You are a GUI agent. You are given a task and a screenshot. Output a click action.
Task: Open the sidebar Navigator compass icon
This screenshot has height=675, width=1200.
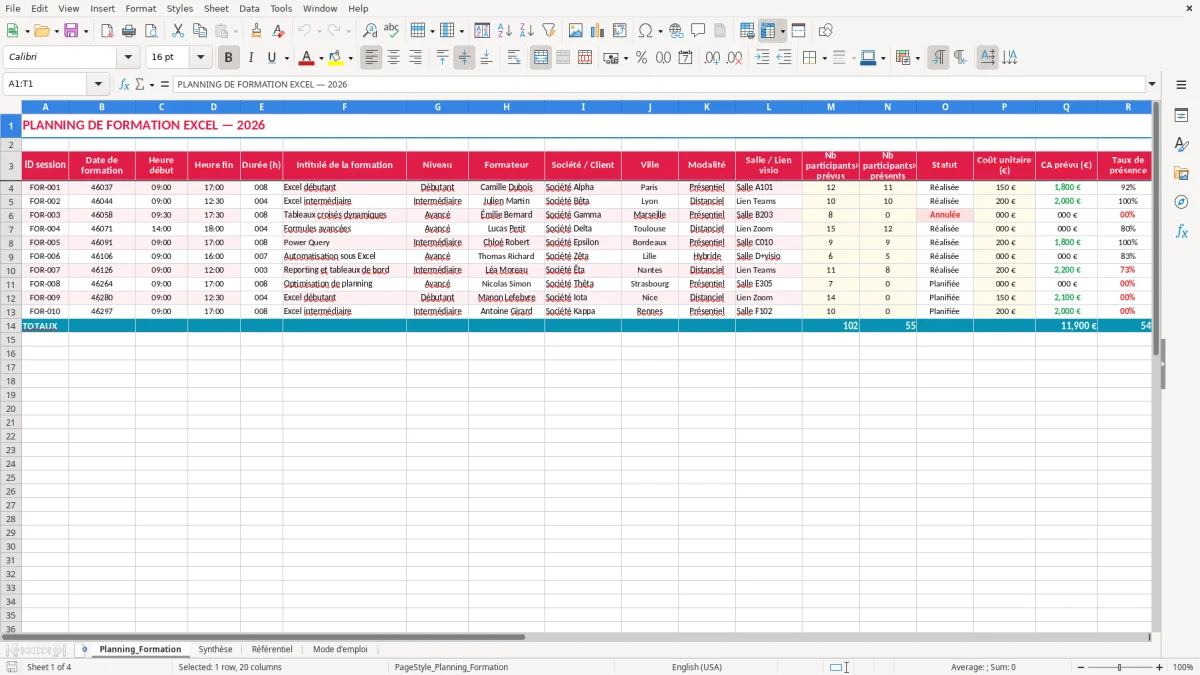coord(1181,202)
